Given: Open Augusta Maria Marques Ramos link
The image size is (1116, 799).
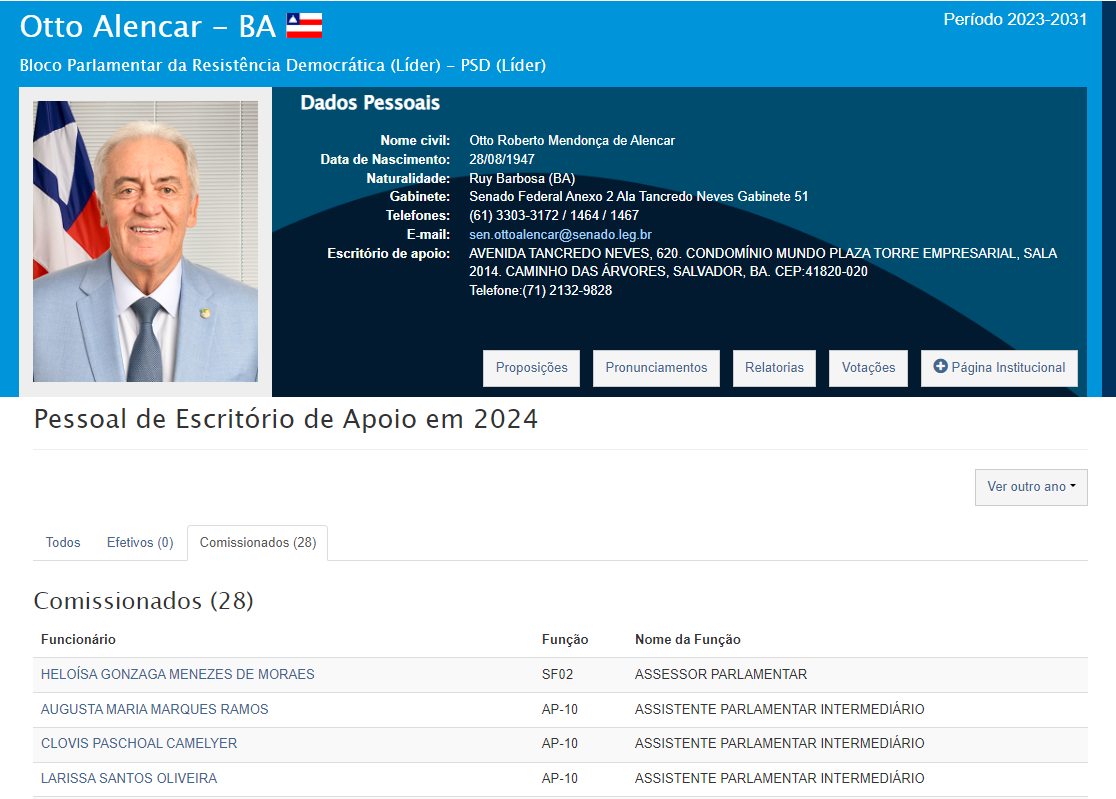Looking at the screenshot, I should pos(154,710).
